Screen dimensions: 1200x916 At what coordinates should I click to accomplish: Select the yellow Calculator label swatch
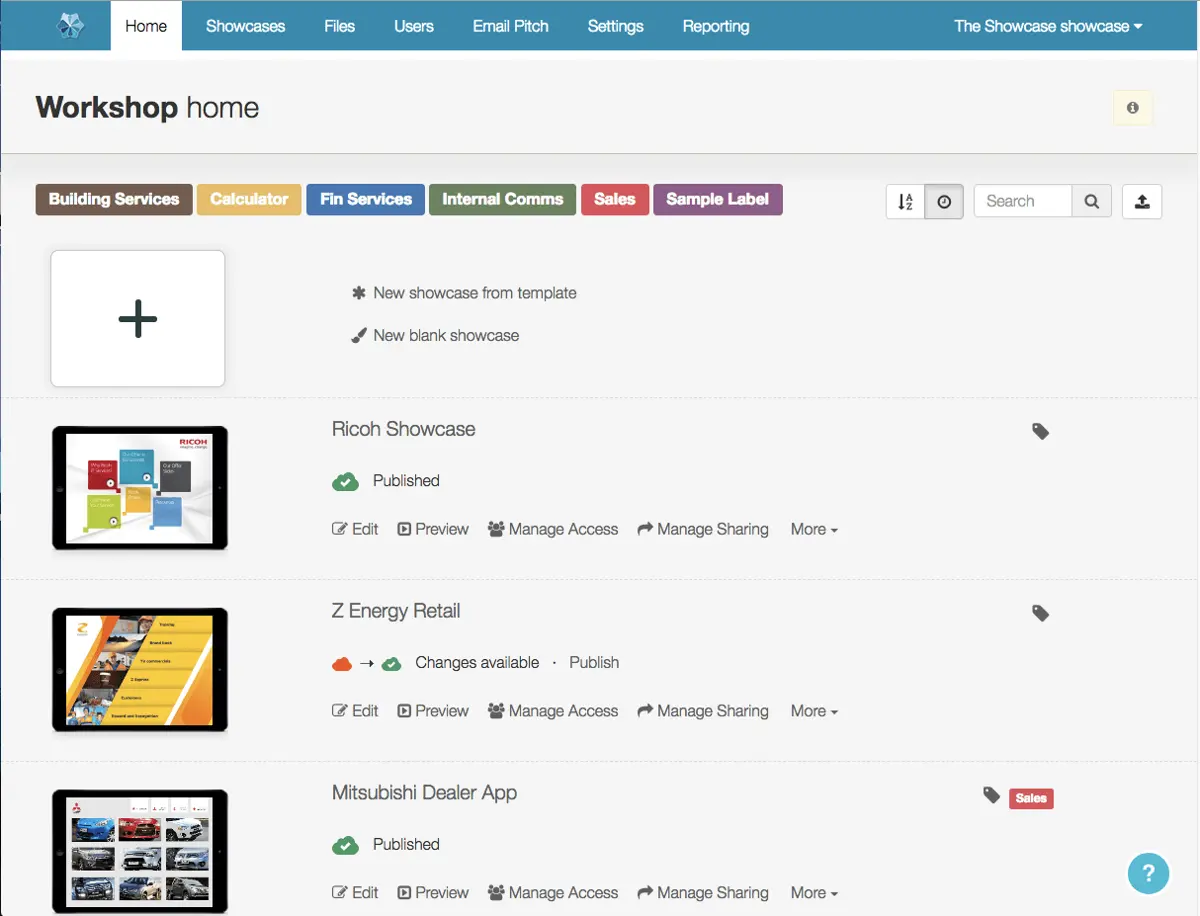[x=249, y=199]
